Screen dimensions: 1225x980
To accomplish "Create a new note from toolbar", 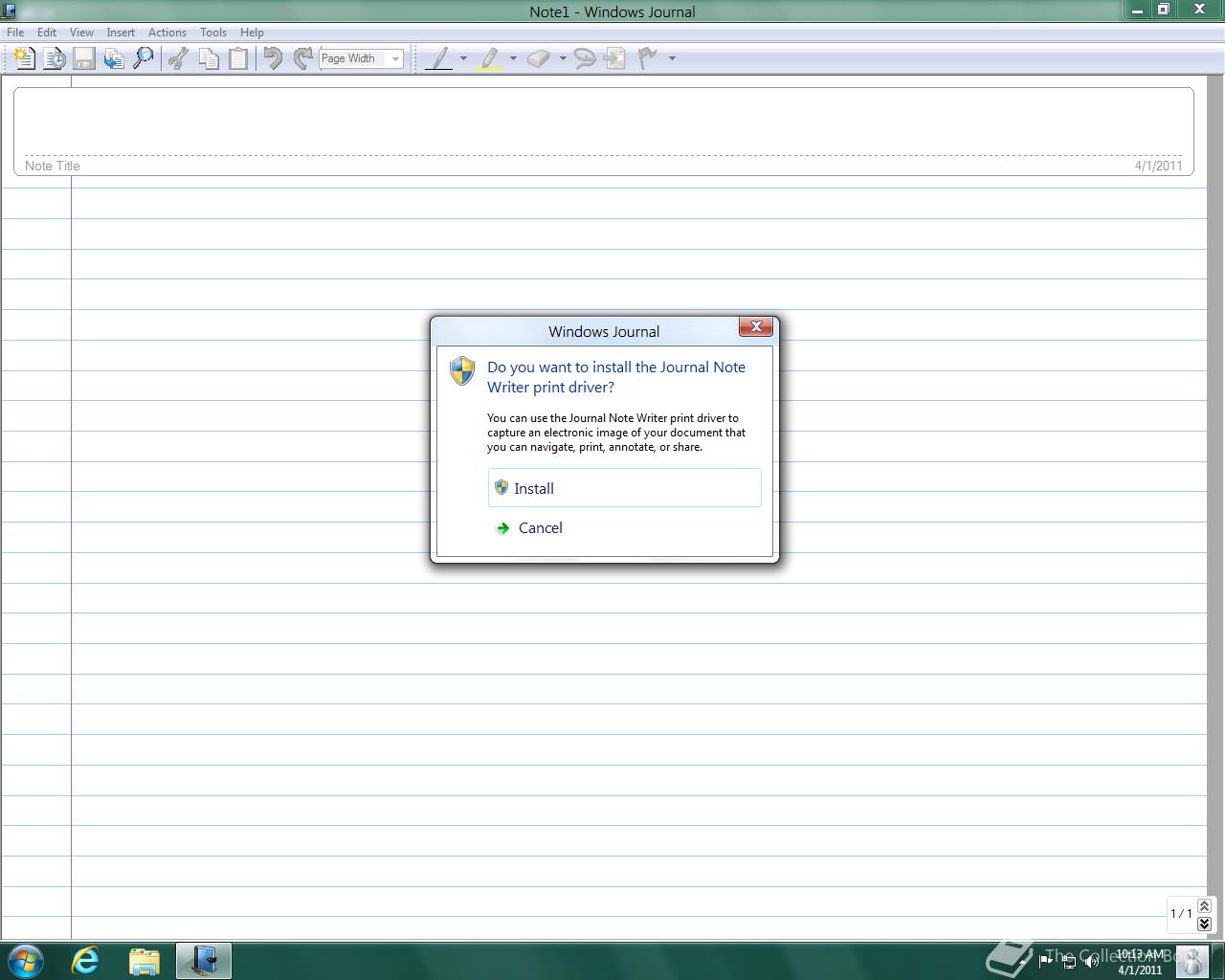I will [x=25, y=58].
